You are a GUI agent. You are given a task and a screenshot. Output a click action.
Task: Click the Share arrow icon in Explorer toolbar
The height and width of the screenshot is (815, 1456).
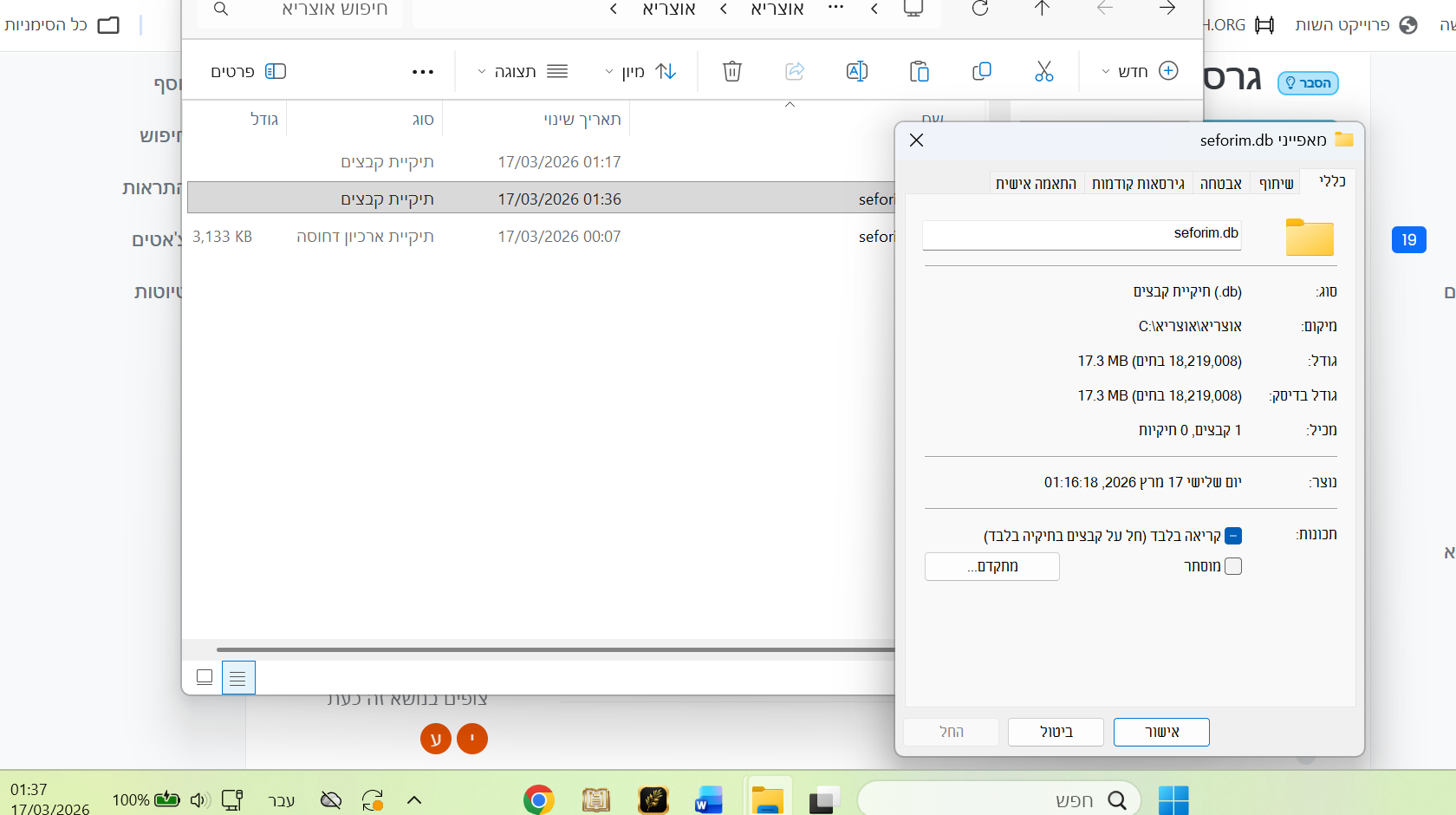tap(795, 71)
